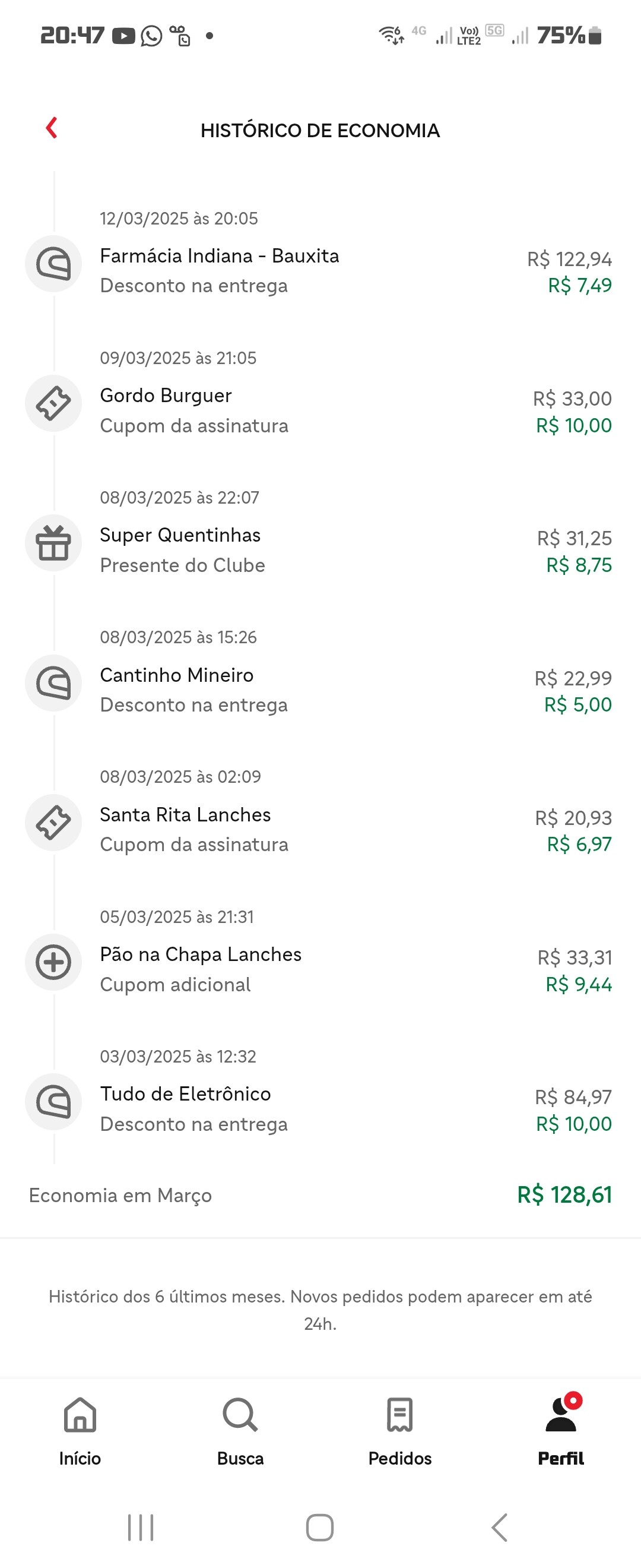Open the Busca tab
Image resolution: width=641 pixels, height=1568 pixels.
(x=240, y=1430)
